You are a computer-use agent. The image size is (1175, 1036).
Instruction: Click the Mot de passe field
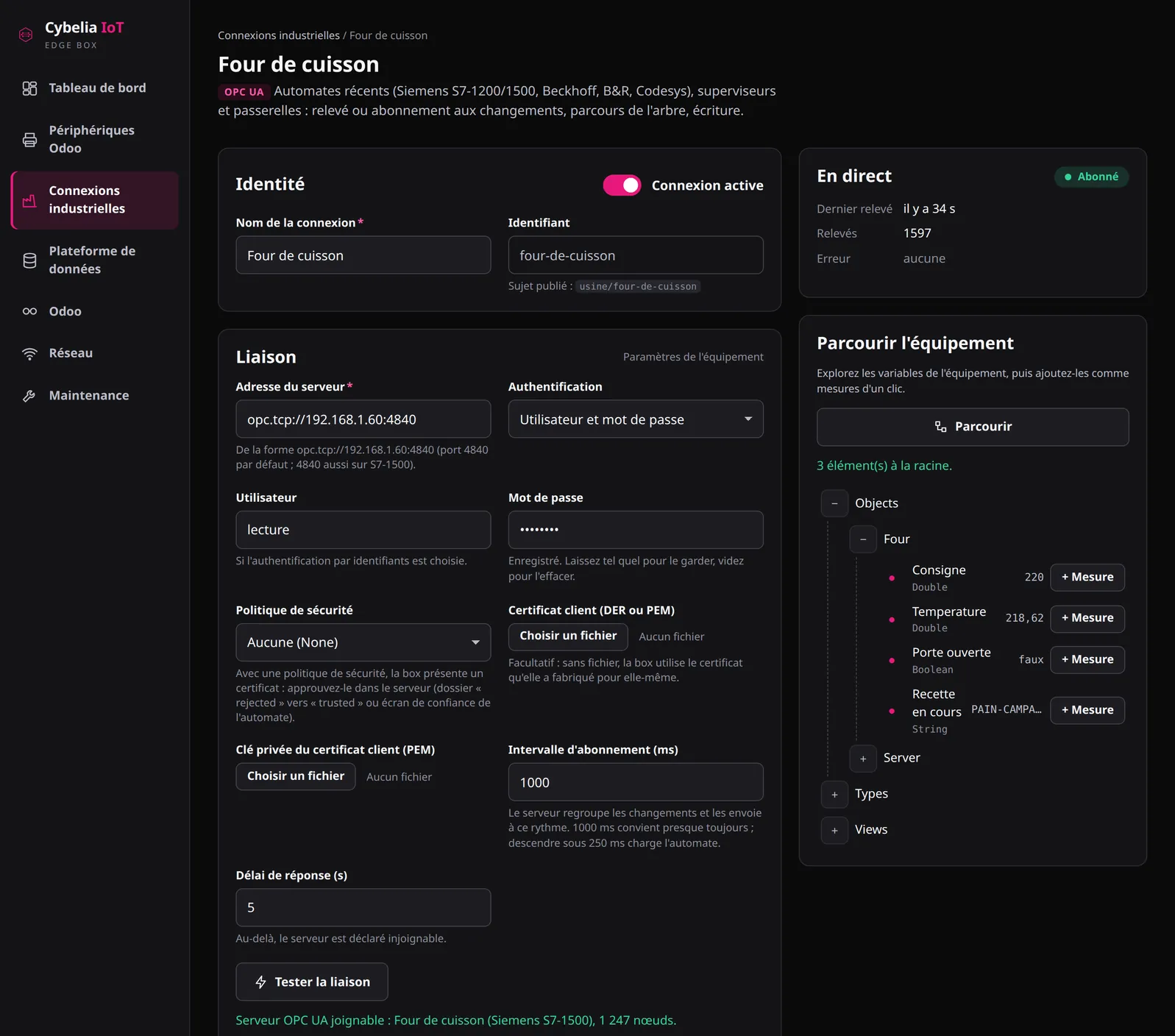click(x=636, y=531)
